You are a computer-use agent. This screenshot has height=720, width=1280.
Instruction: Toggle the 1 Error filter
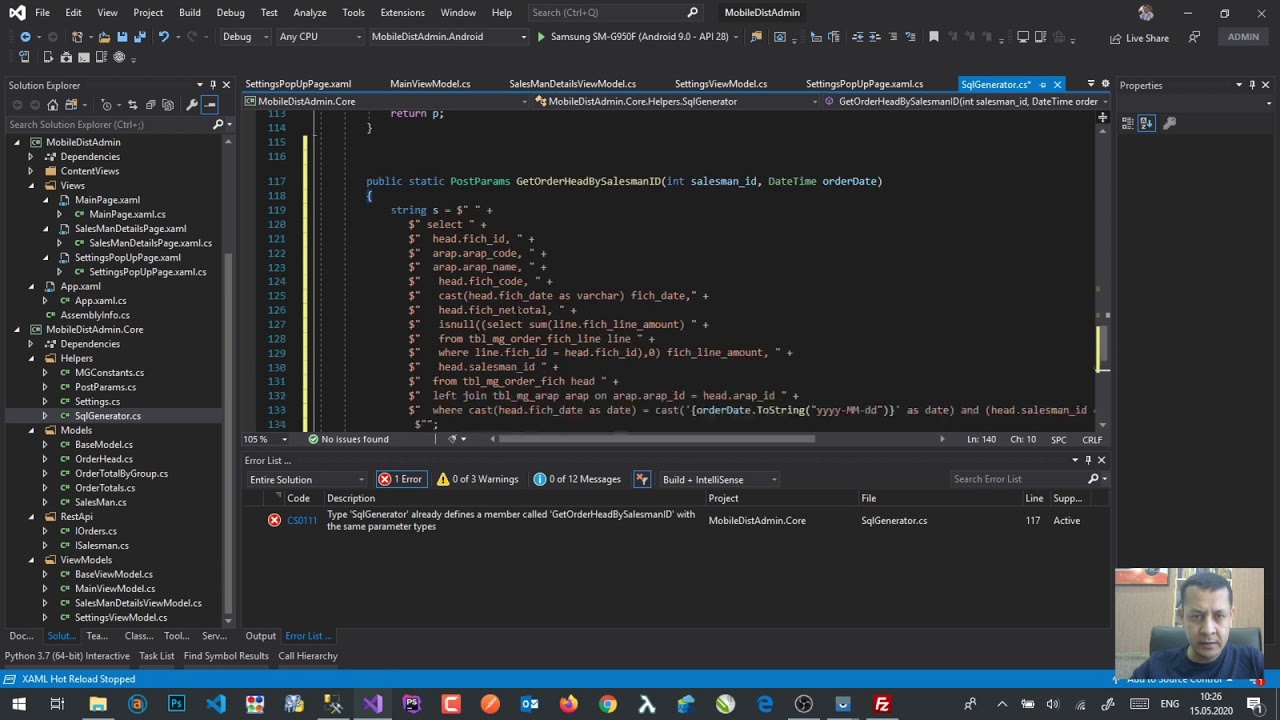[401, 479]
